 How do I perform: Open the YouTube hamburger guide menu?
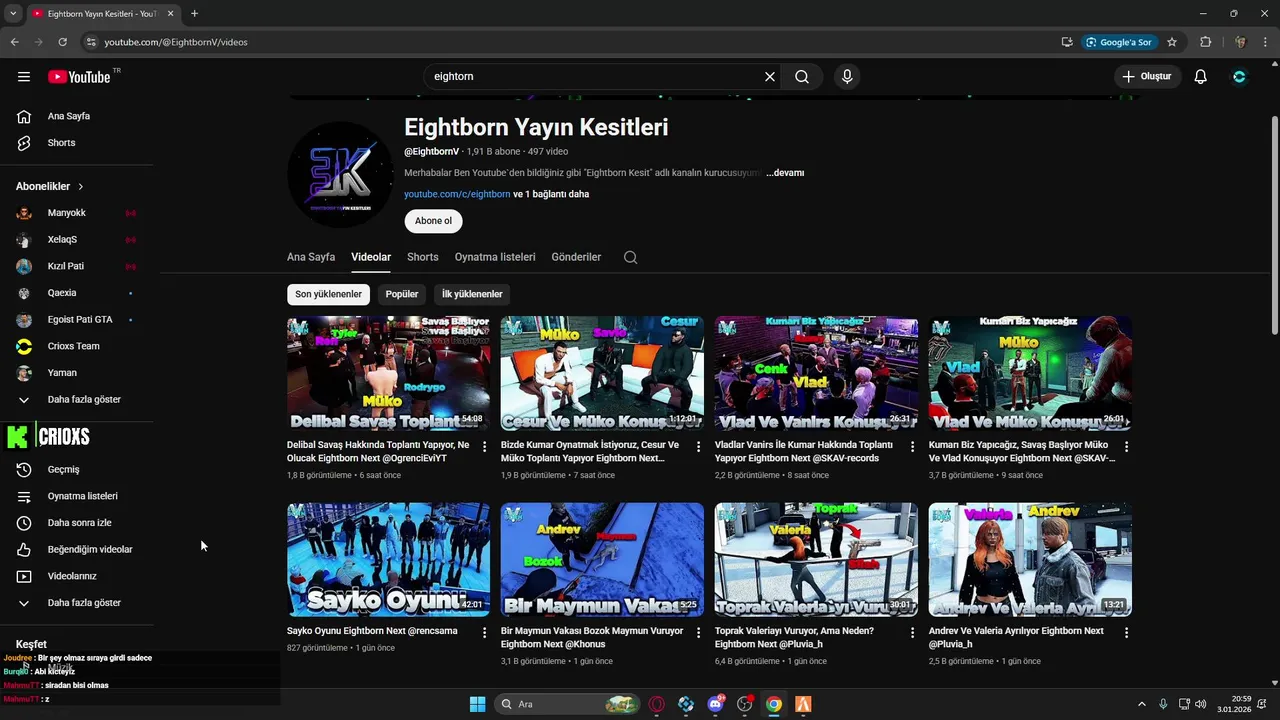point(24,77)
